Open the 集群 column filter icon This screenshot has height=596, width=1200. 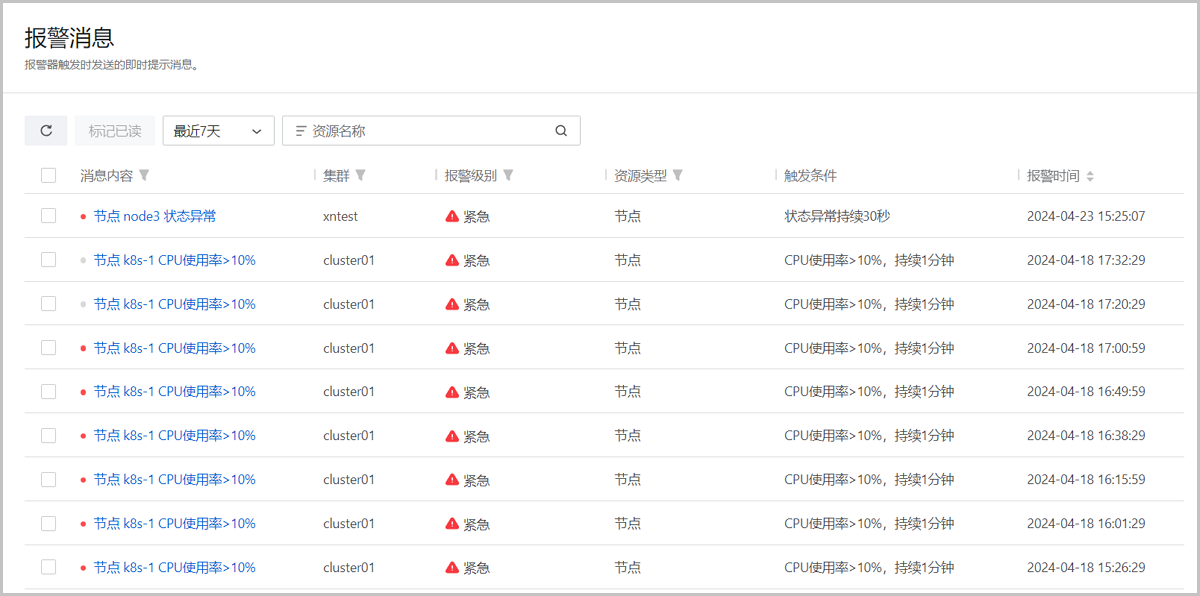tap(360, 176)
